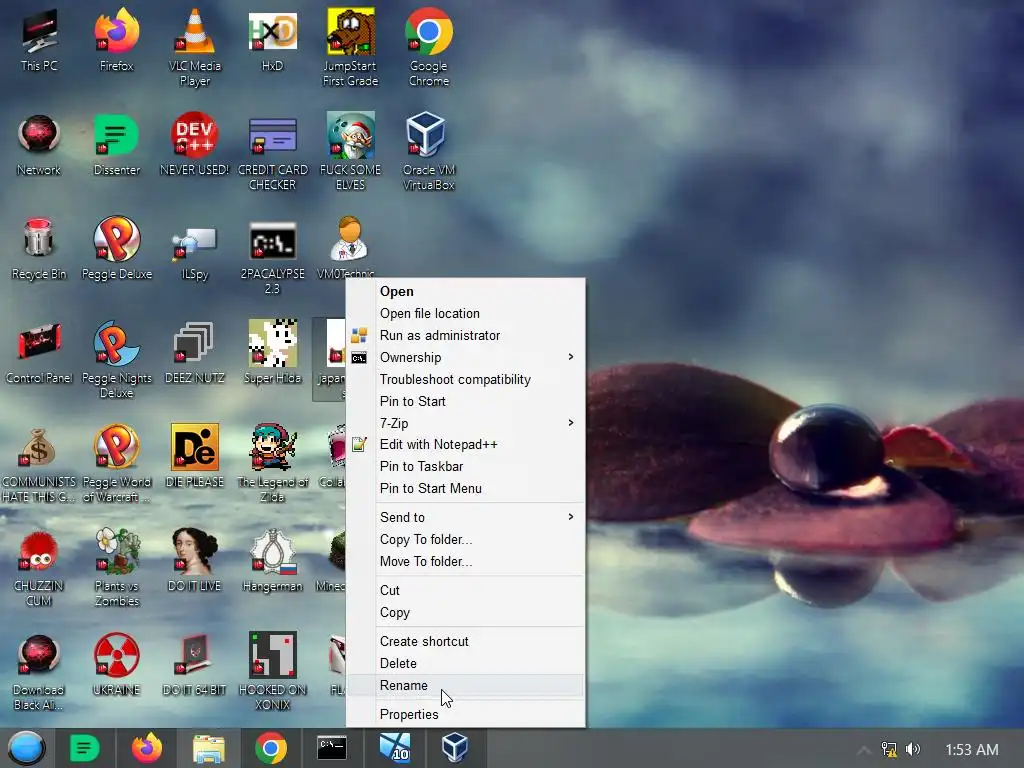This screenshot has height=768, width=1024.
Task: Select the Peggle Deluxe shortcut
Action: click(116, 249)
